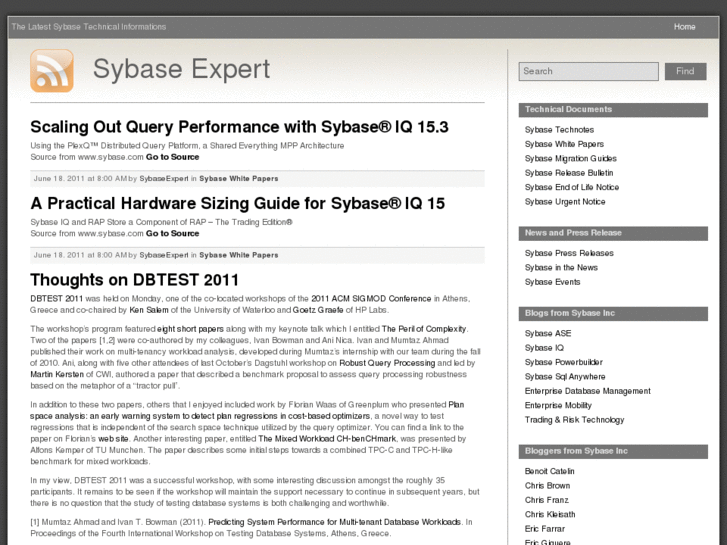Open the Sybase Powerbuilder blog link
Viewport: 727px width, 545px height.
(564, 362)
